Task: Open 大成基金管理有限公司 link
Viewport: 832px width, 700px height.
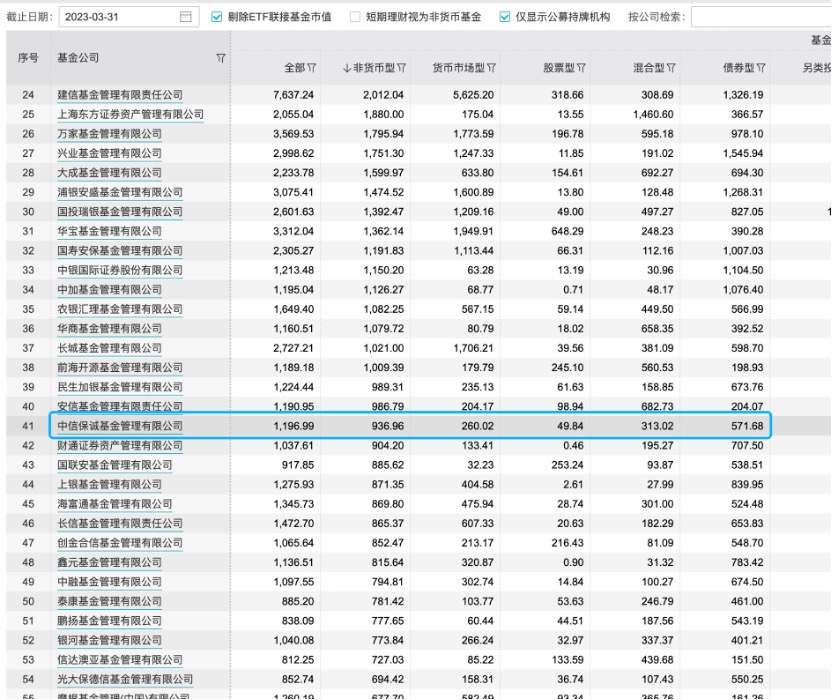Action: [x=109, y=172]
